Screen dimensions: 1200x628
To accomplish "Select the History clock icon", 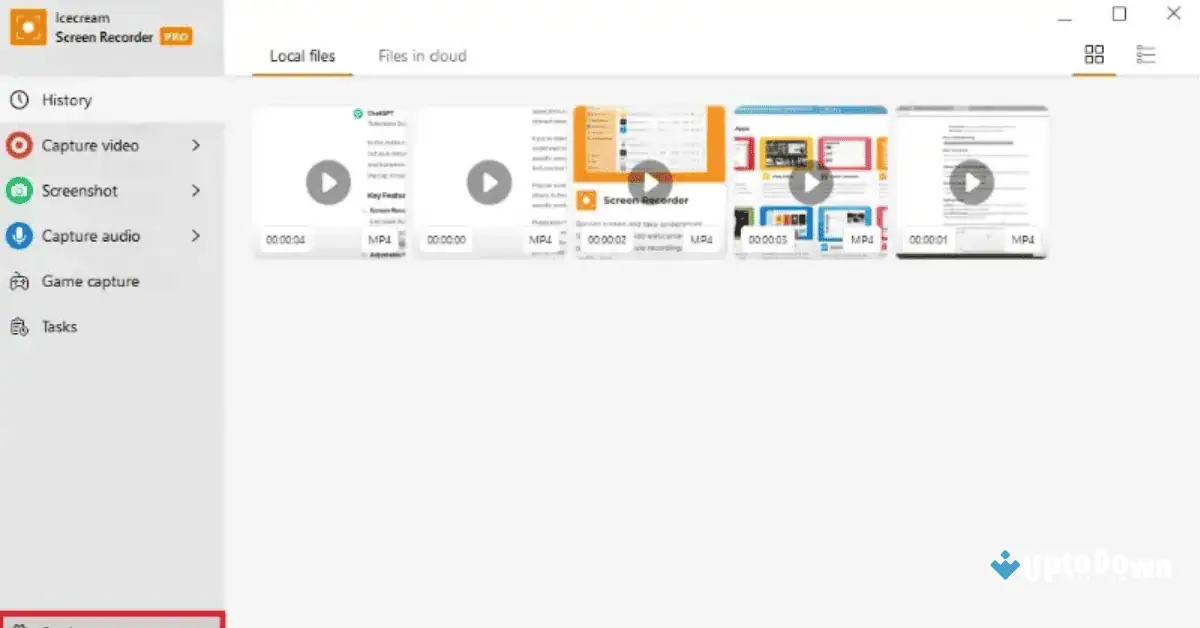I will [18, 99].
